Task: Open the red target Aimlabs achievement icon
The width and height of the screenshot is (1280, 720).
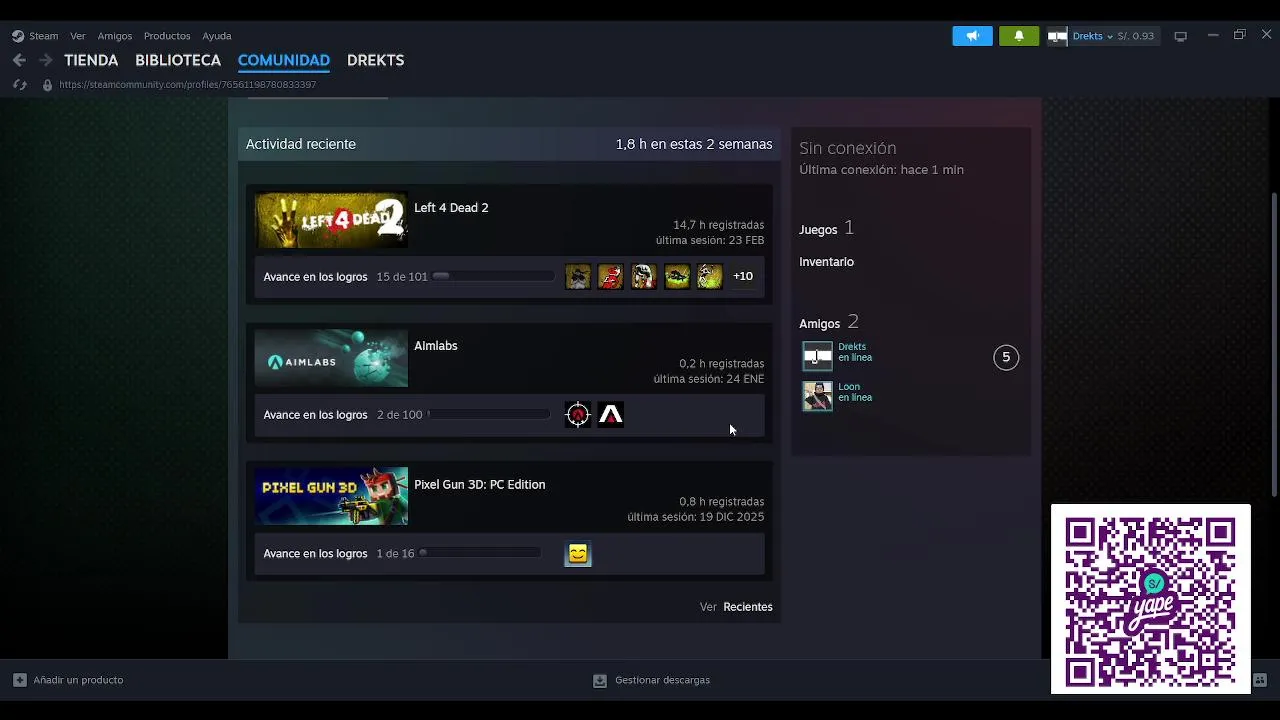Action: [x=578, y=415]
